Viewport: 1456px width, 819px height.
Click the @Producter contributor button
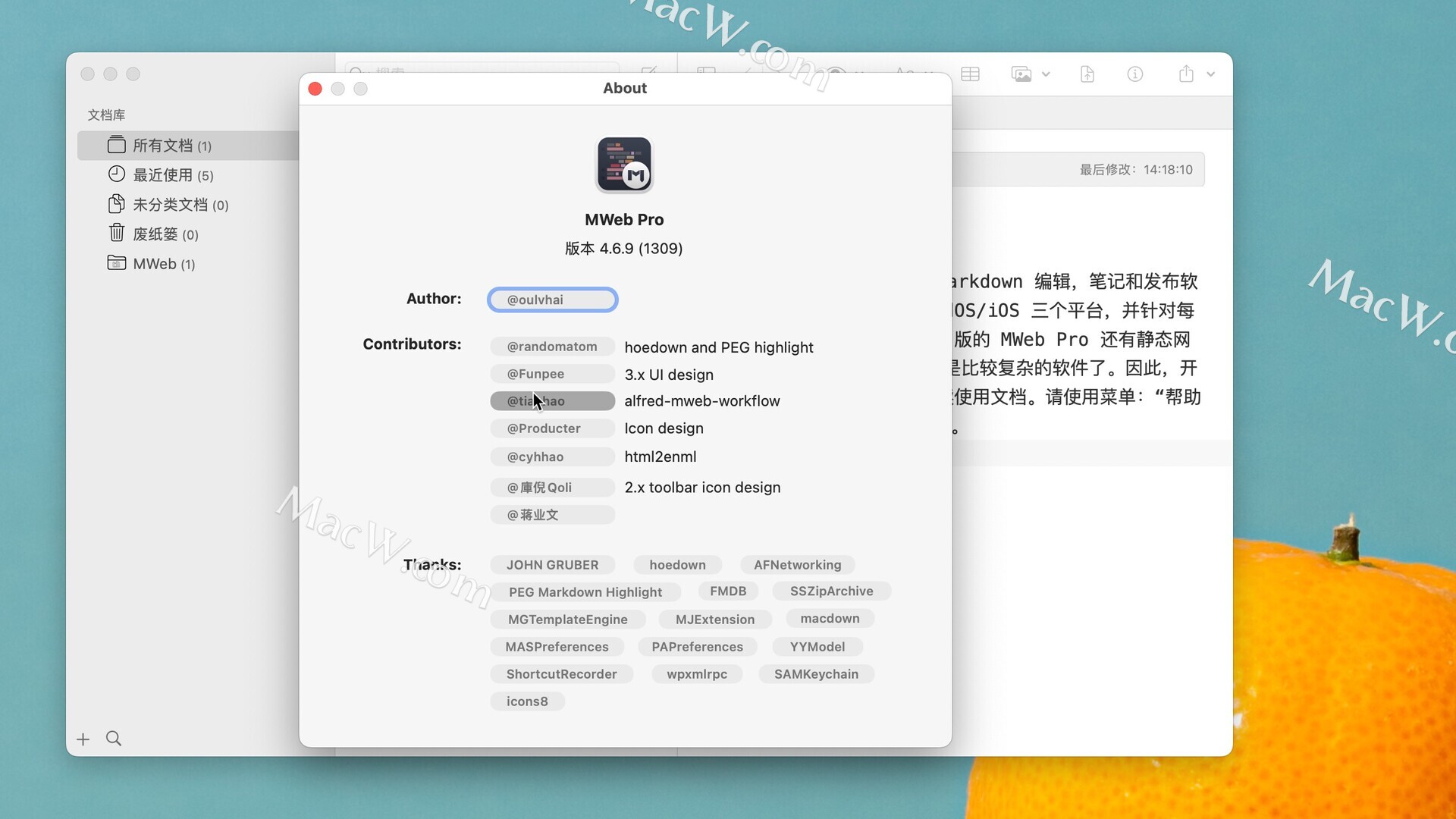553,428
